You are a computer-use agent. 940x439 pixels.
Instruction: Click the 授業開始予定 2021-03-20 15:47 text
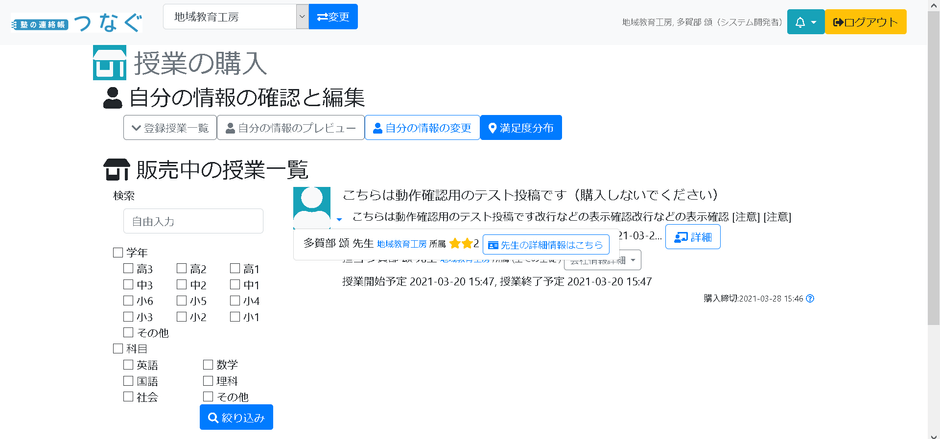pos(418,282)
